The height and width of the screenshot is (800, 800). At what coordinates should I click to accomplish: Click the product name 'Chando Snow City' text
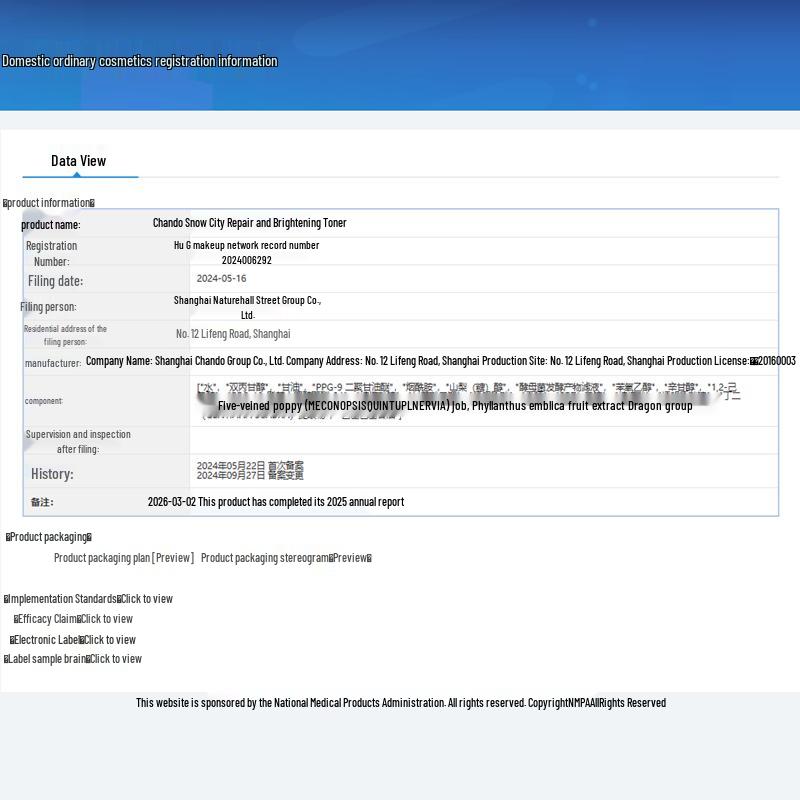tap(249, 223)
